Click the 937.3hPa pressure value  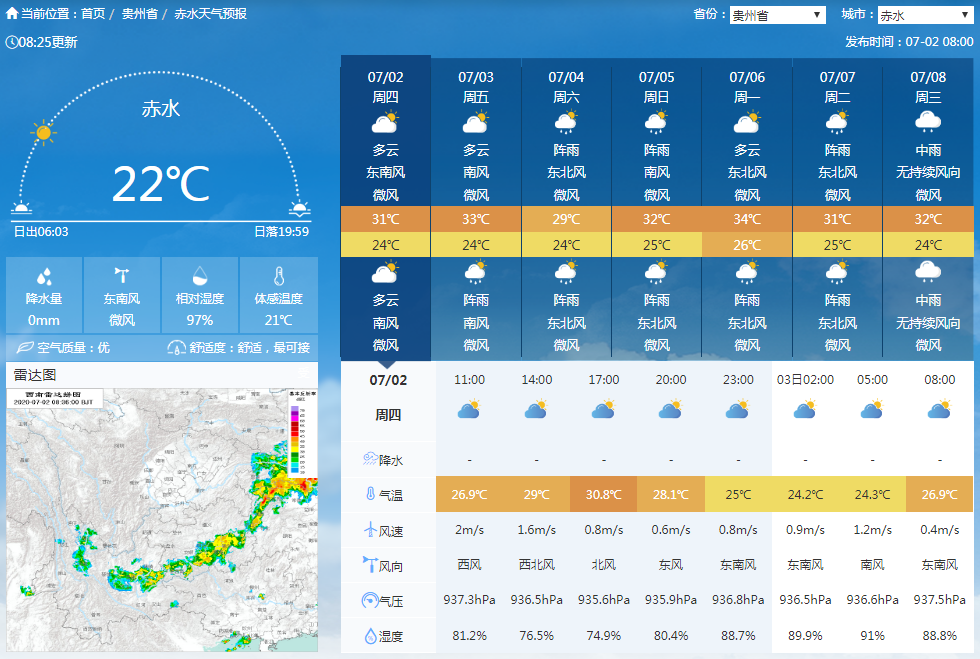click(469, 600)
